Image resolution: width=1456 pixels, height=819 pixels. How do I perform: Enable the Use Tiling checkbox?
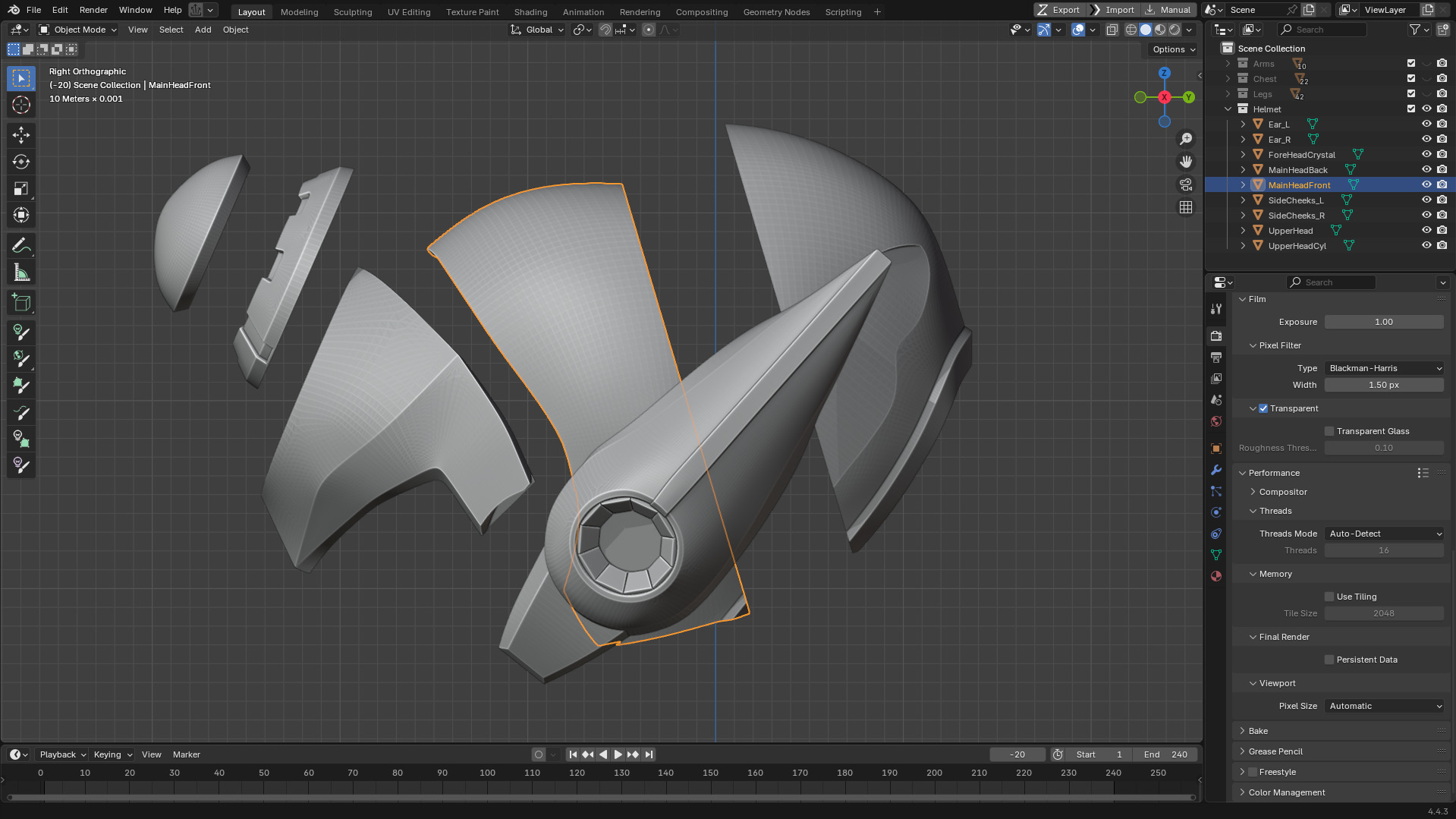coord(1329,597)
